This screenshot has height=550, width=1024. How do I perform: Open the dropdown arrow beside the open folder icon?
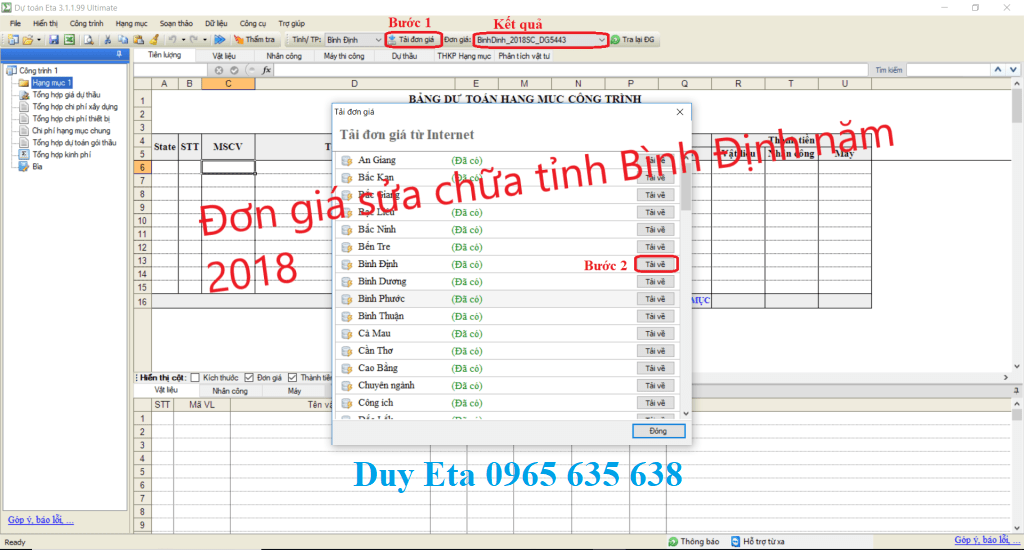tap(39, 40)
